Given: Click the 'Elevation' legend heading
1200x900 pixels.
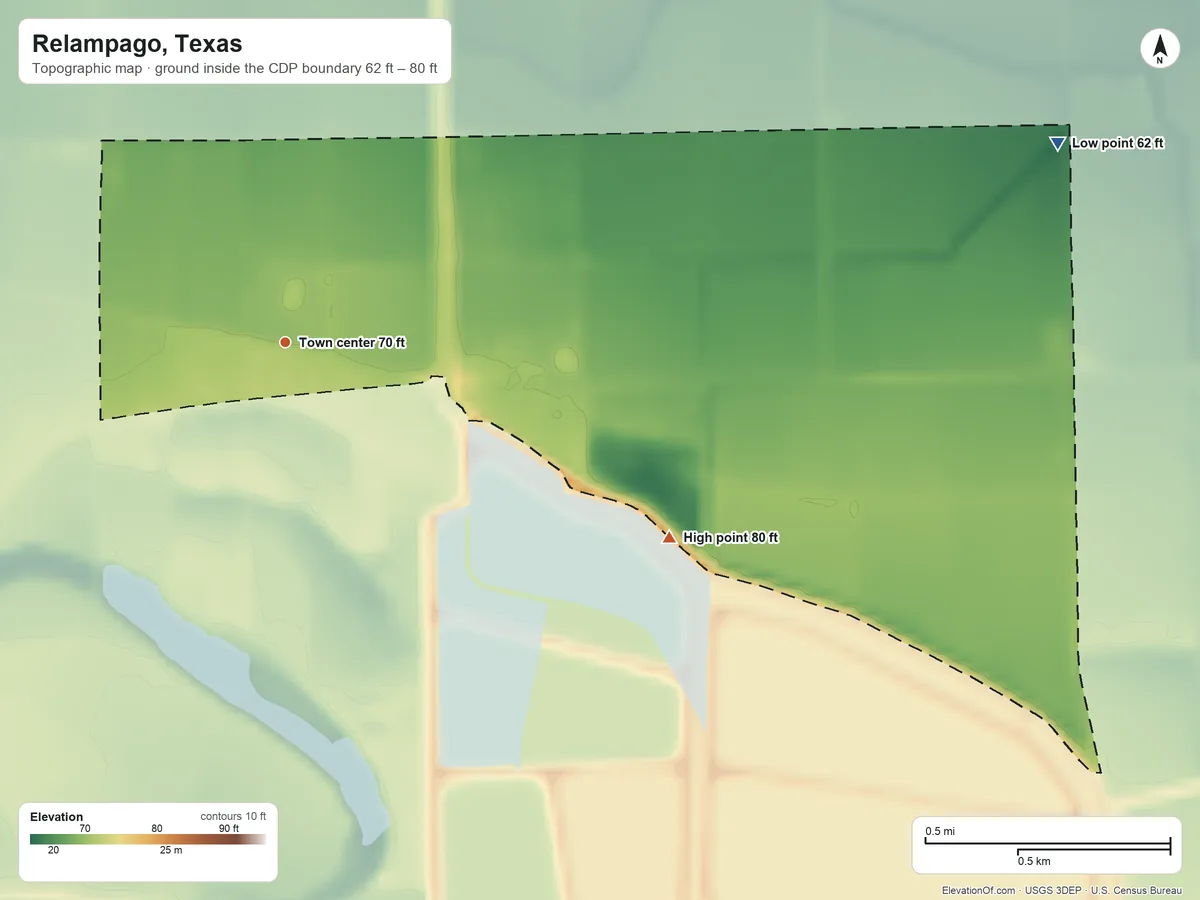Looking at the screenshot, I should 57,817.
